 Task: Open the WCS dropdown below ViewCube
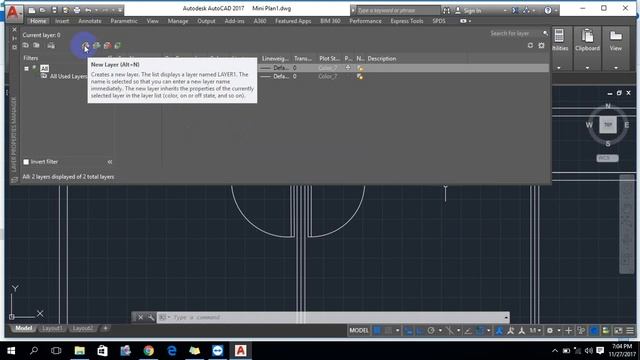[x=607, y=158]
